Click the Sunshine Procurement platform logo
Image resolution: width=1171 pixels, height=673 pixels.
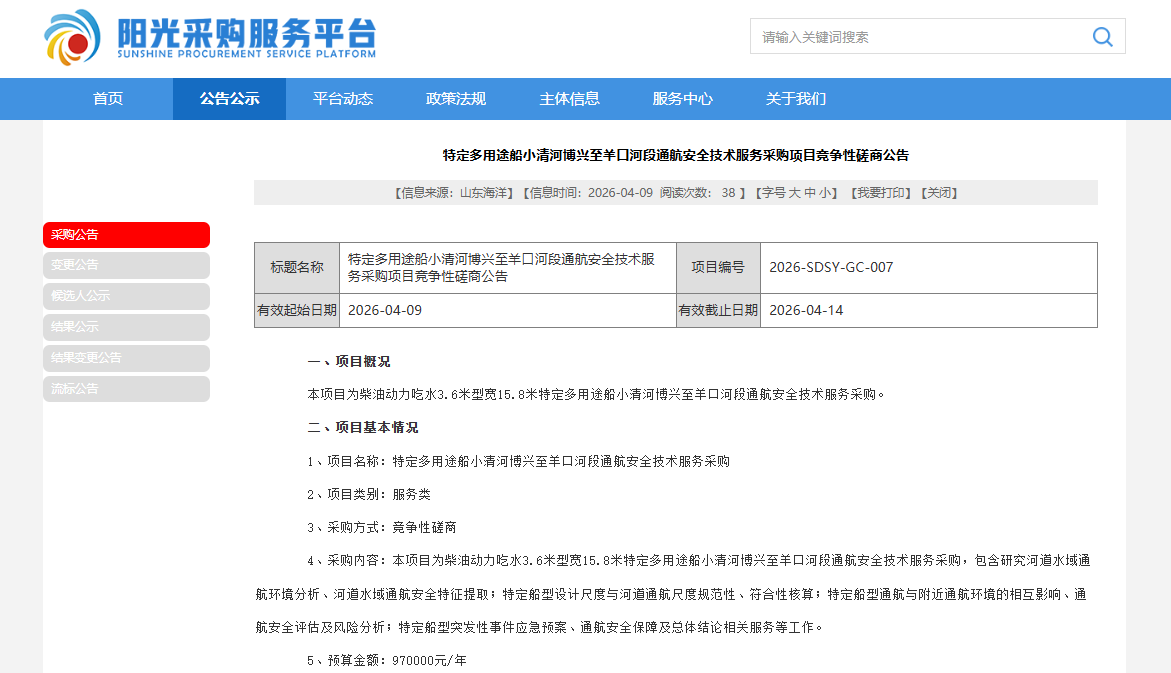tap(210, 37)
